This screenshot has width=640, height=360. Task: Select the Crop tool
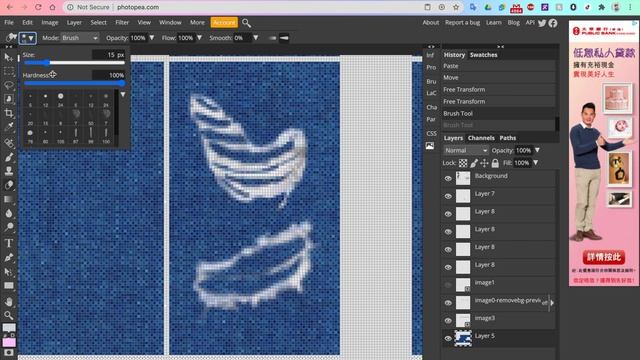tap(9, 113)
